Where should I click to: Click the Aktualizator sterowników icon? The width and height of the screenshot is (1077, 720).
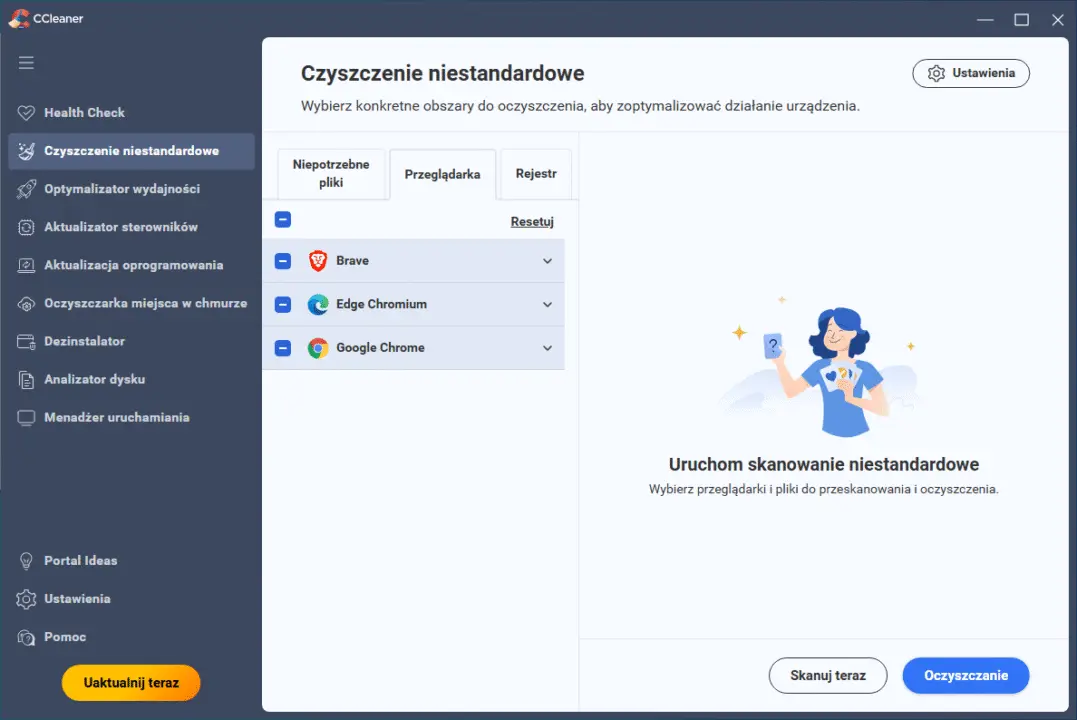(27, 227)
